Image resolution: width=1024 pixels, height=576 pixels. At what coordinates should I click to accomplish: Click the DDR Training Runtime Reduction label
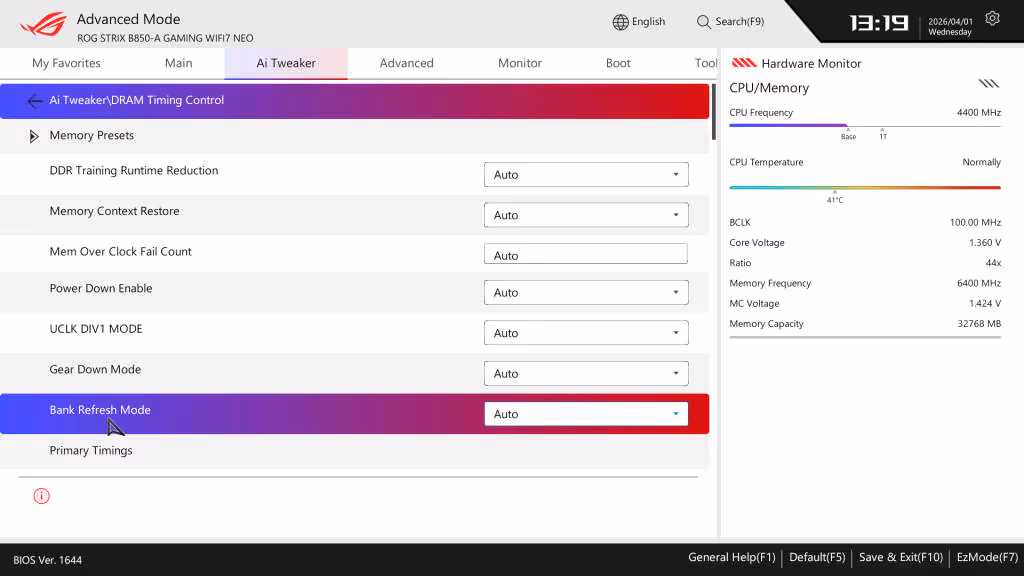[x=134, y=171]
